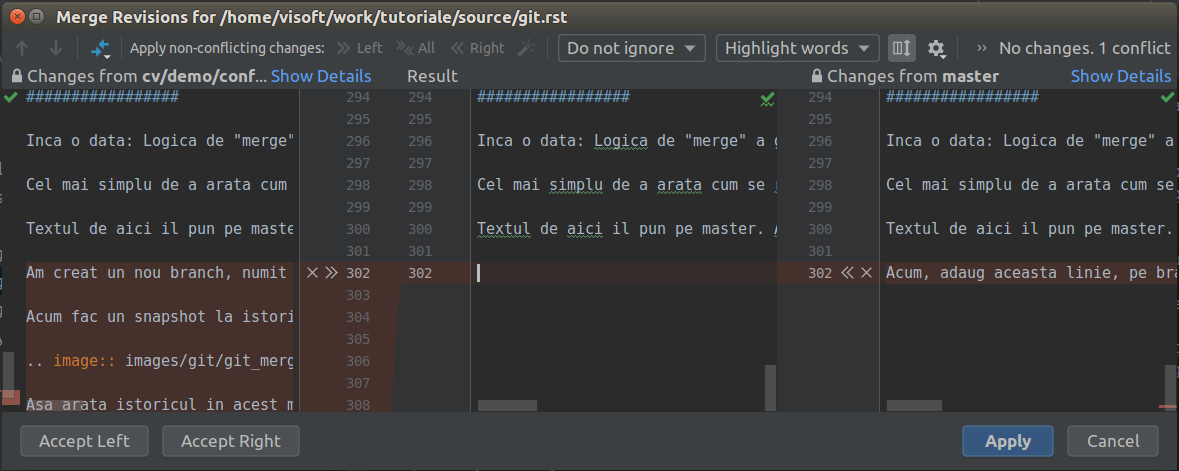Go to next difference arrow
The image size is (1179, 471).
click(56, 48)
